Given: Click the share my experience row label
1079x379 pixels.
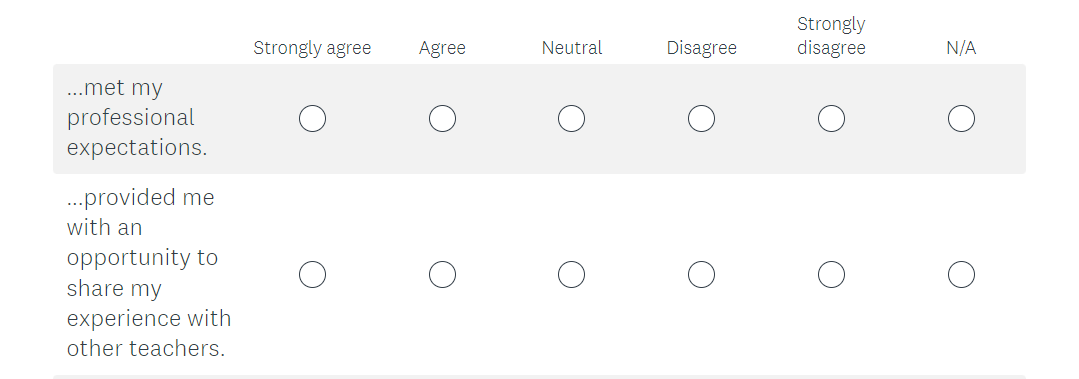Looking at the screenshot, I should click(x=149, y=273).
